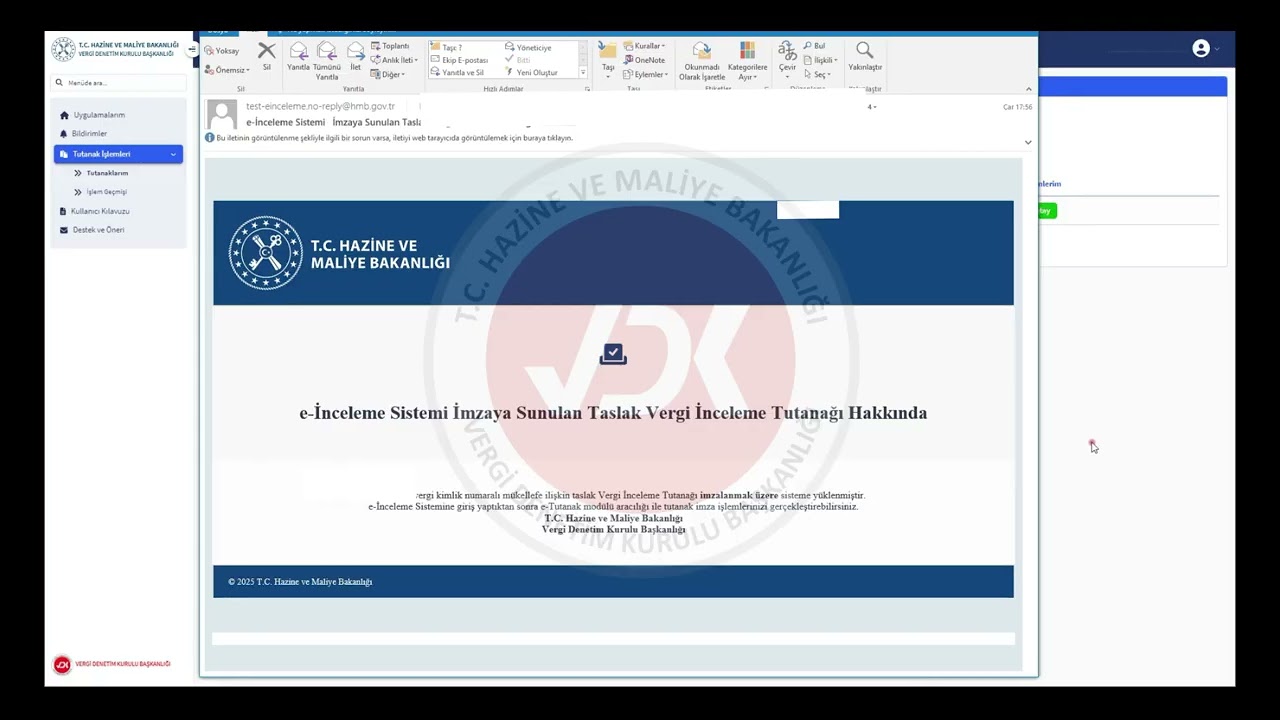Click the Bul find button

click(x=814, y=46)
